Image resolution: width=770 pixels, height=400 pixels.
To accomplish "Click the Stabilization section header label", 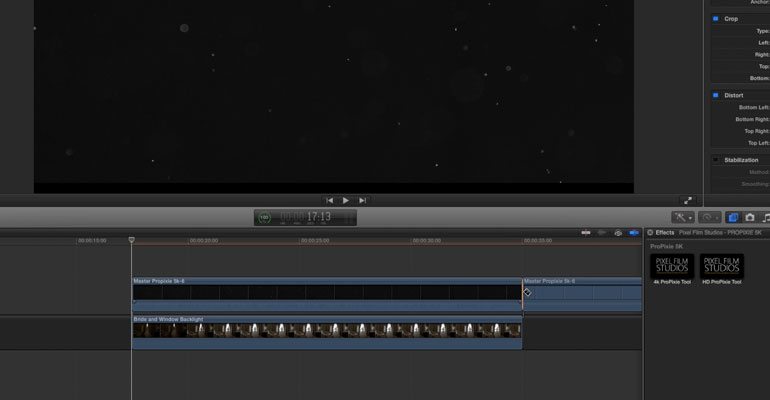I will (x=741, y=160).
